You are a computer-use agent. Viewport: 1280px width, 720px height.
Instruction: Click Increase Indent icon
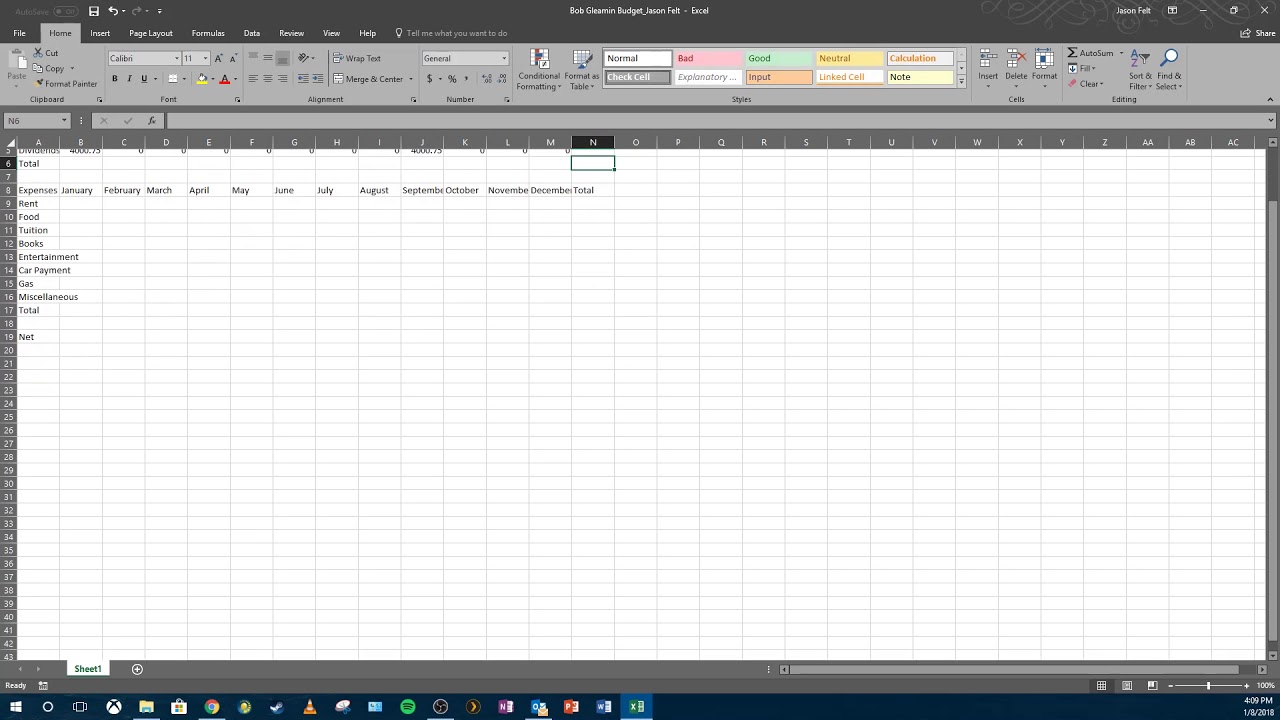tap(316, 79)
